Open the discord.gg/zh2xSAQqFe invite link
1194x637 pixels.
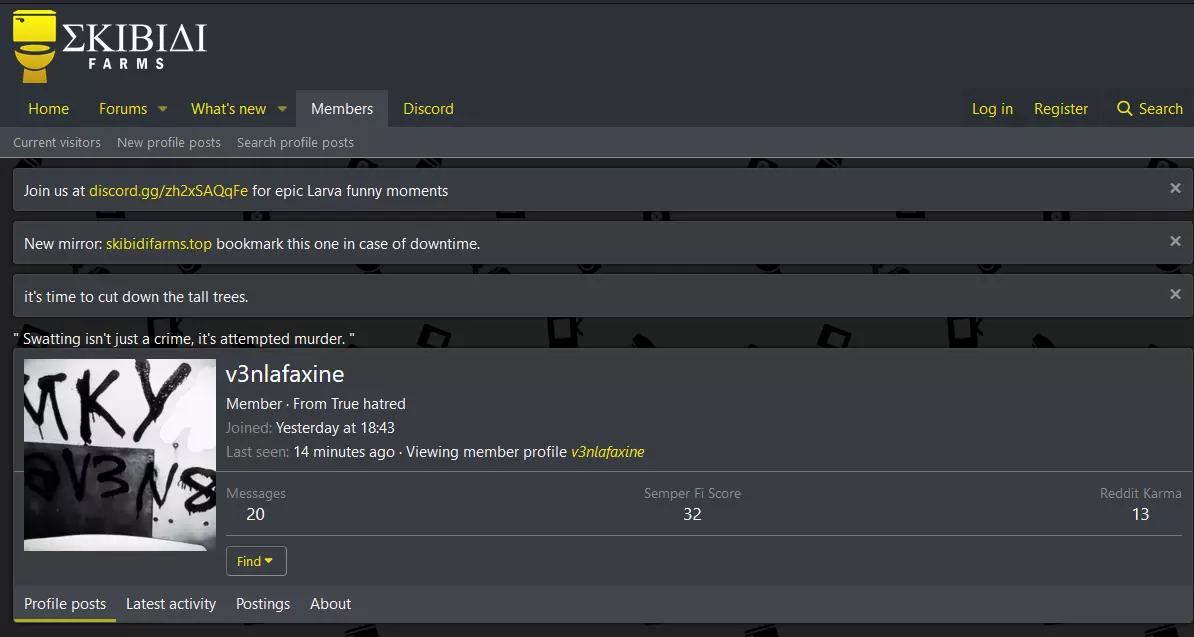click(x=168, y=190)
